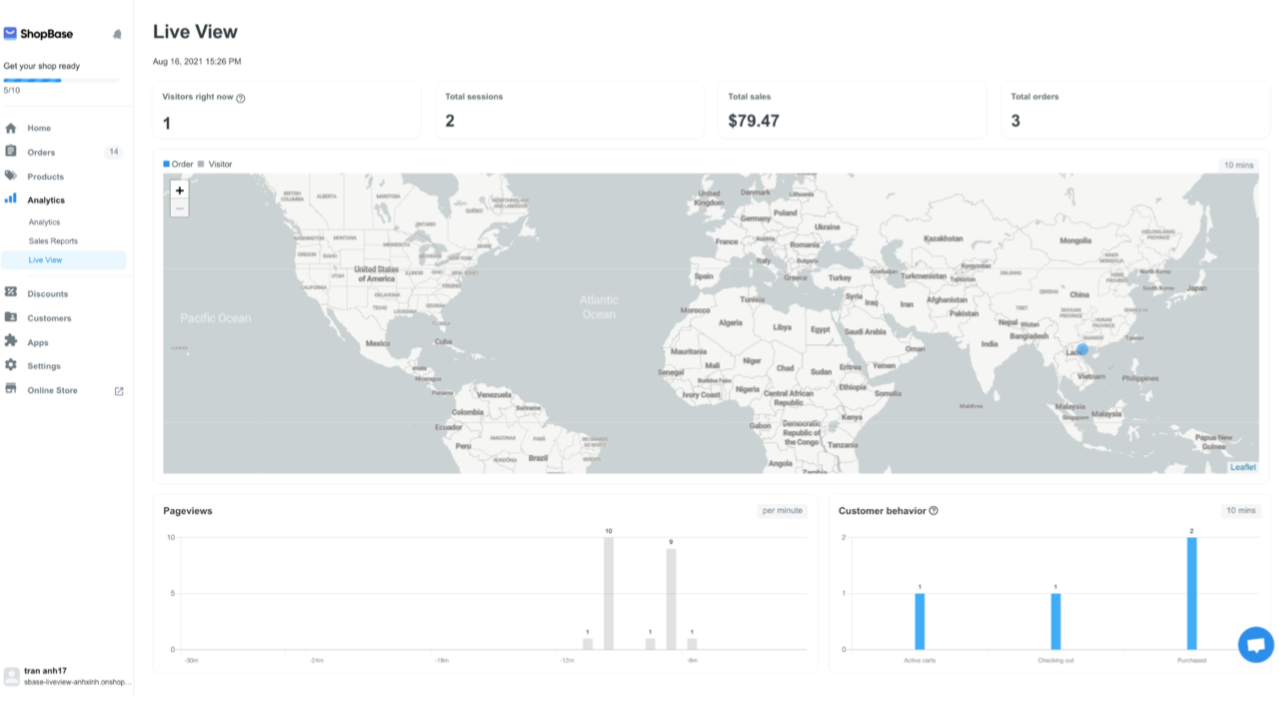Click the Order legend blue swatch
The image size is (1279, 707).
(x=166, y=164)
